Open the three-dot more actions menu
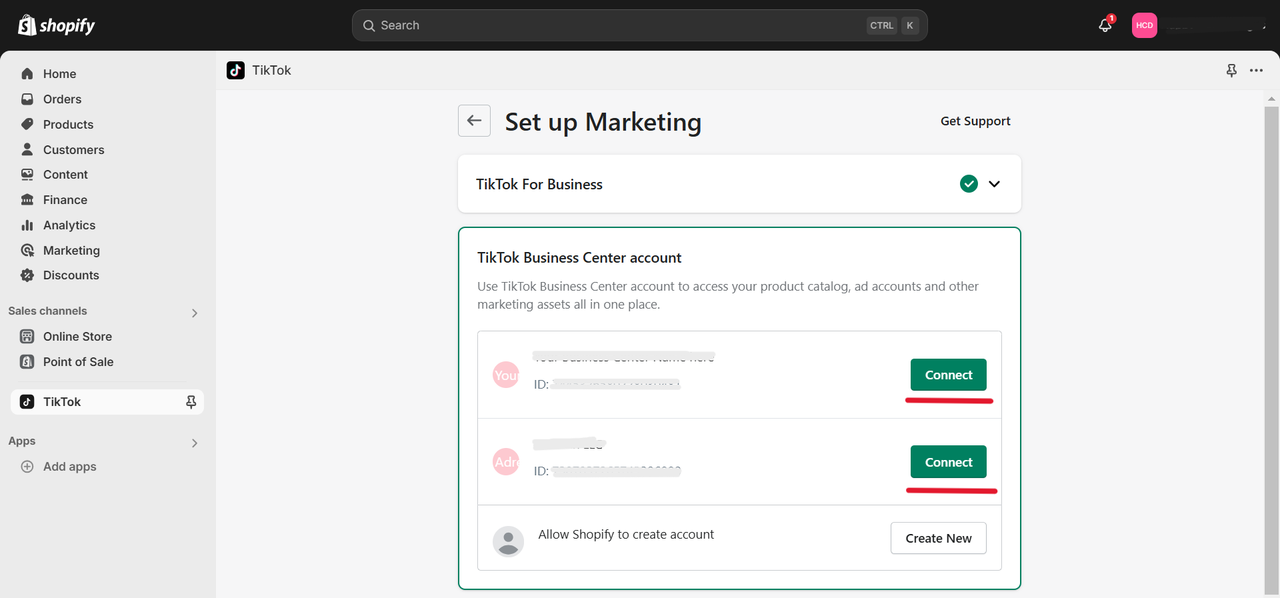This screenshot has height=598, width=1280. pyautogui.click(x=1256, y=71)
